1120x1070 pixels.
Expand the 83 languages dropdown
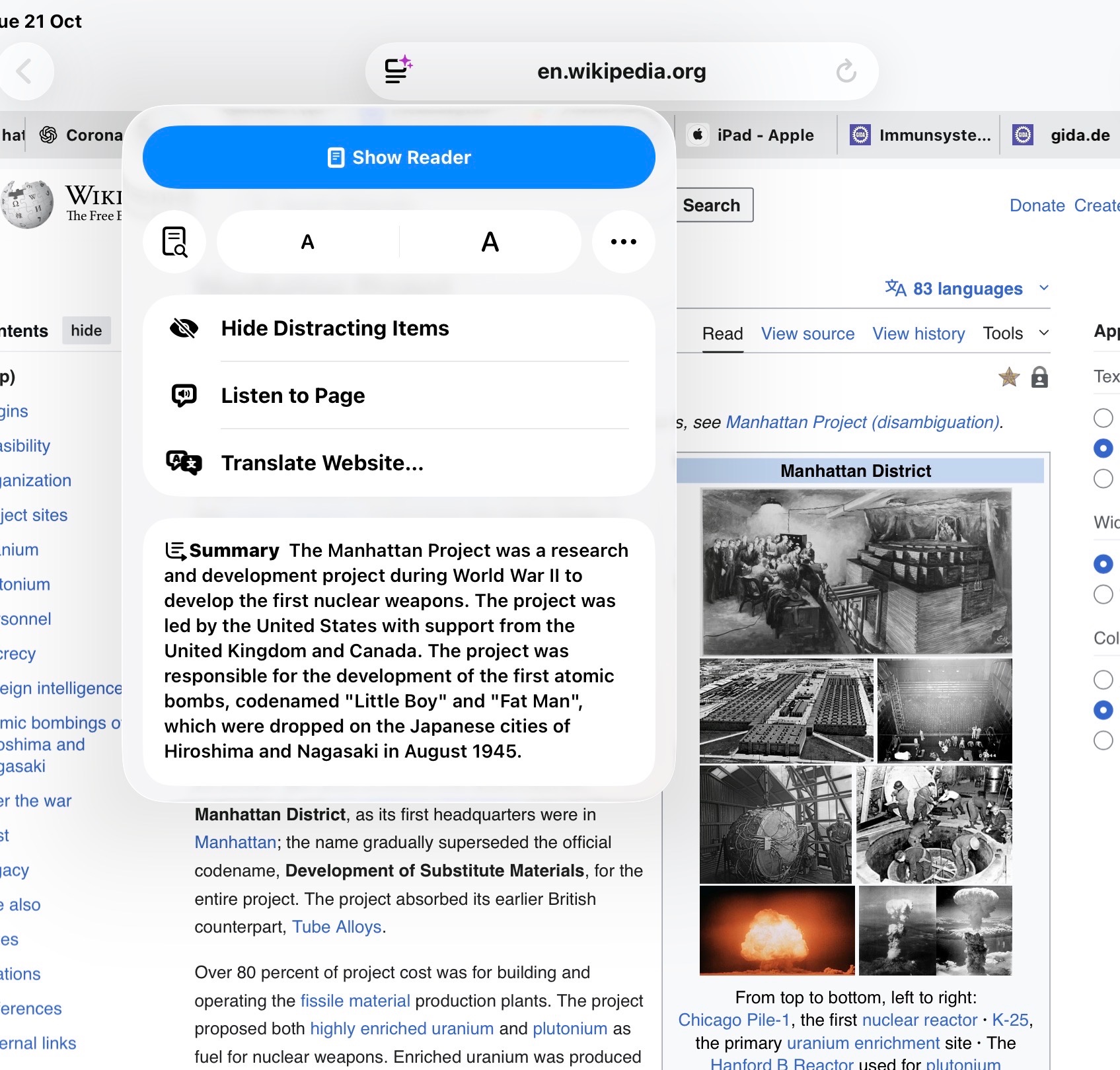tap(967, 289)
